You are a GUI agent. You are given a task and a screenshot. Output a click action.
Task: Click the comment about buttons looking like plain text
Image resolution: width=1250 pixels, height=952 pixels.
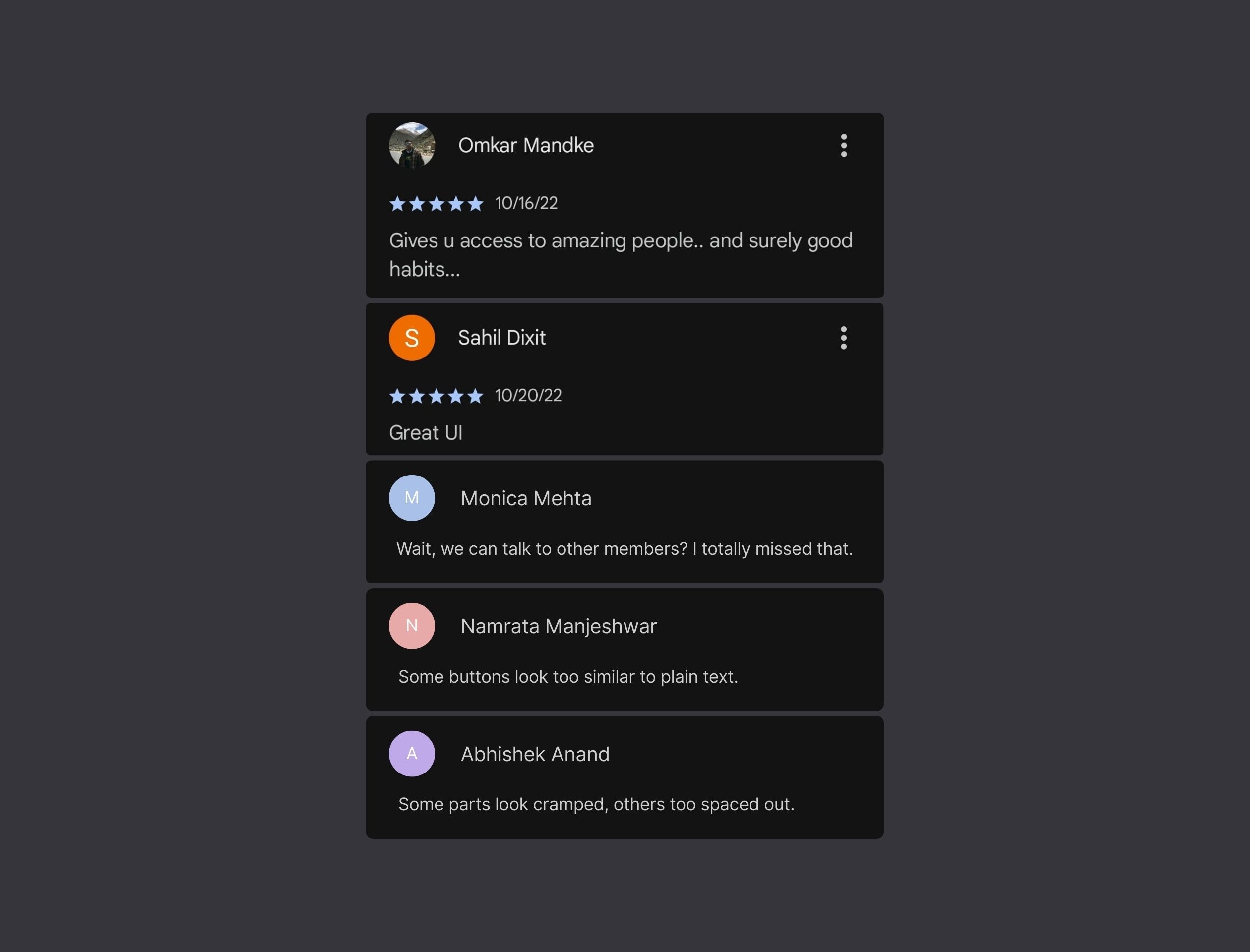[x=567, y=677]
